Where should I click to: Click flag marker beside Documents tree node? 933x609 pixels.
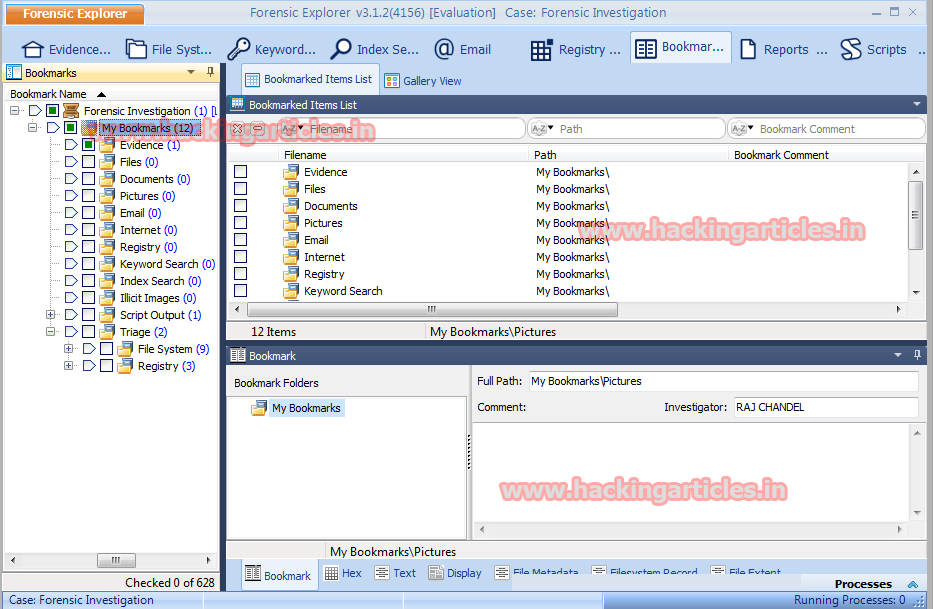(x=71, y=179)
